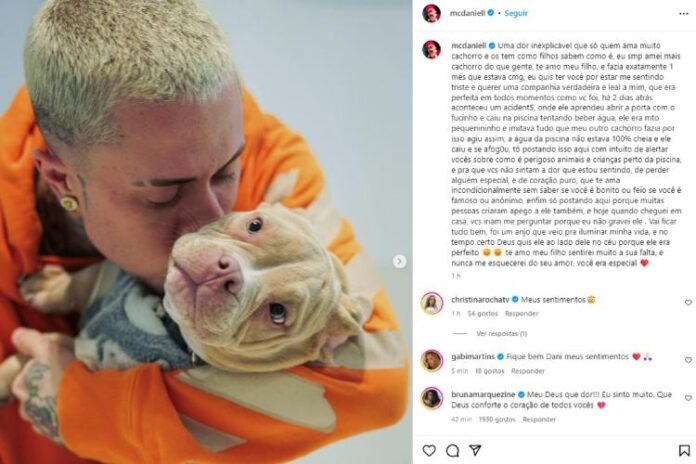Like brunamarquezine's comment heart
Image resolution: width=696 pixels, height=464 pixels.
688,398
